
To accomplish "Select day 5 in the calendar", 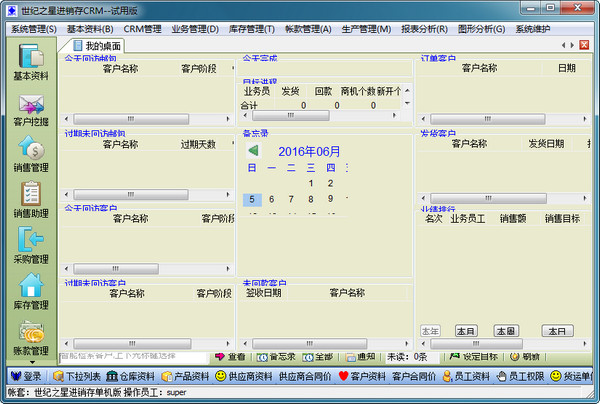I will (x=252, y=199).
